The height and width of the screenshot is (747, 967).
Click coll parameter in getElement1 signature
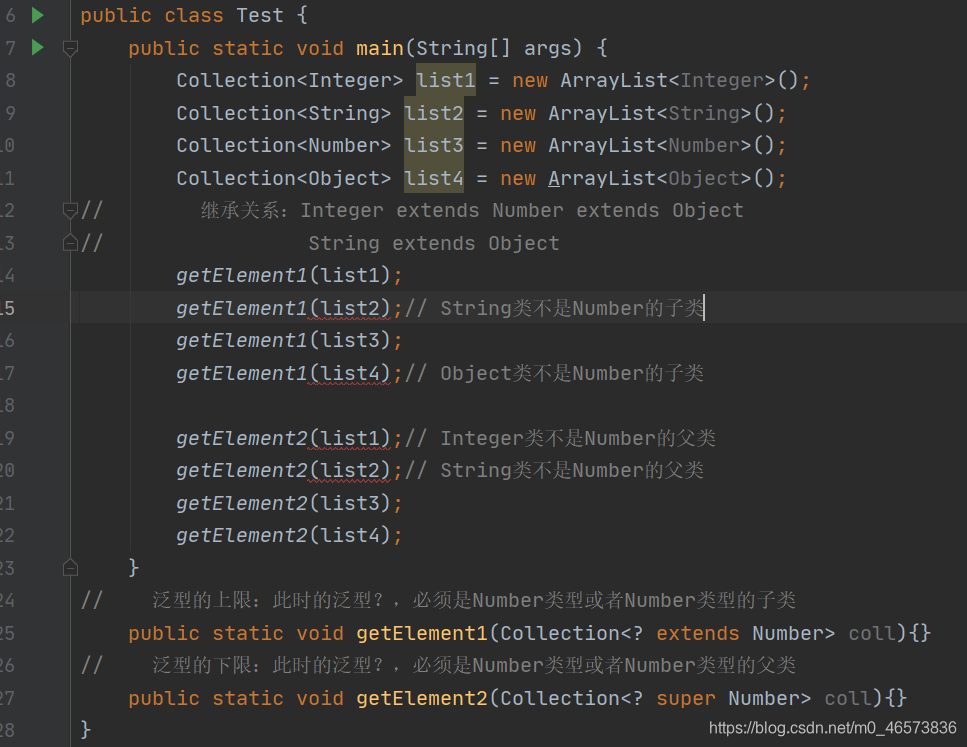pyautogui.click(x=871, y=633)
